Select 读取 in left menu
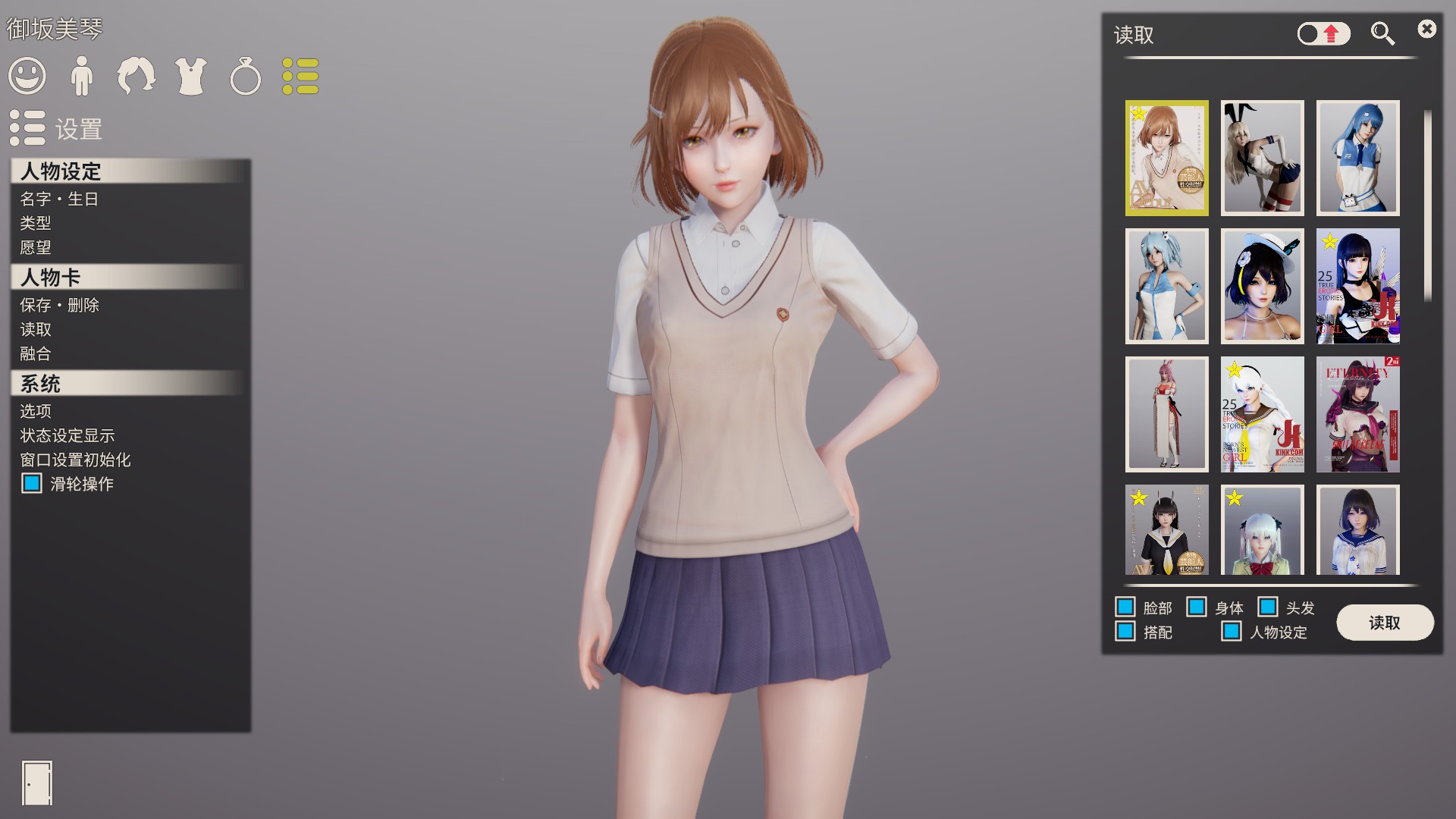This screenshot has height=819, width=1456. click(x=36, y=329)
